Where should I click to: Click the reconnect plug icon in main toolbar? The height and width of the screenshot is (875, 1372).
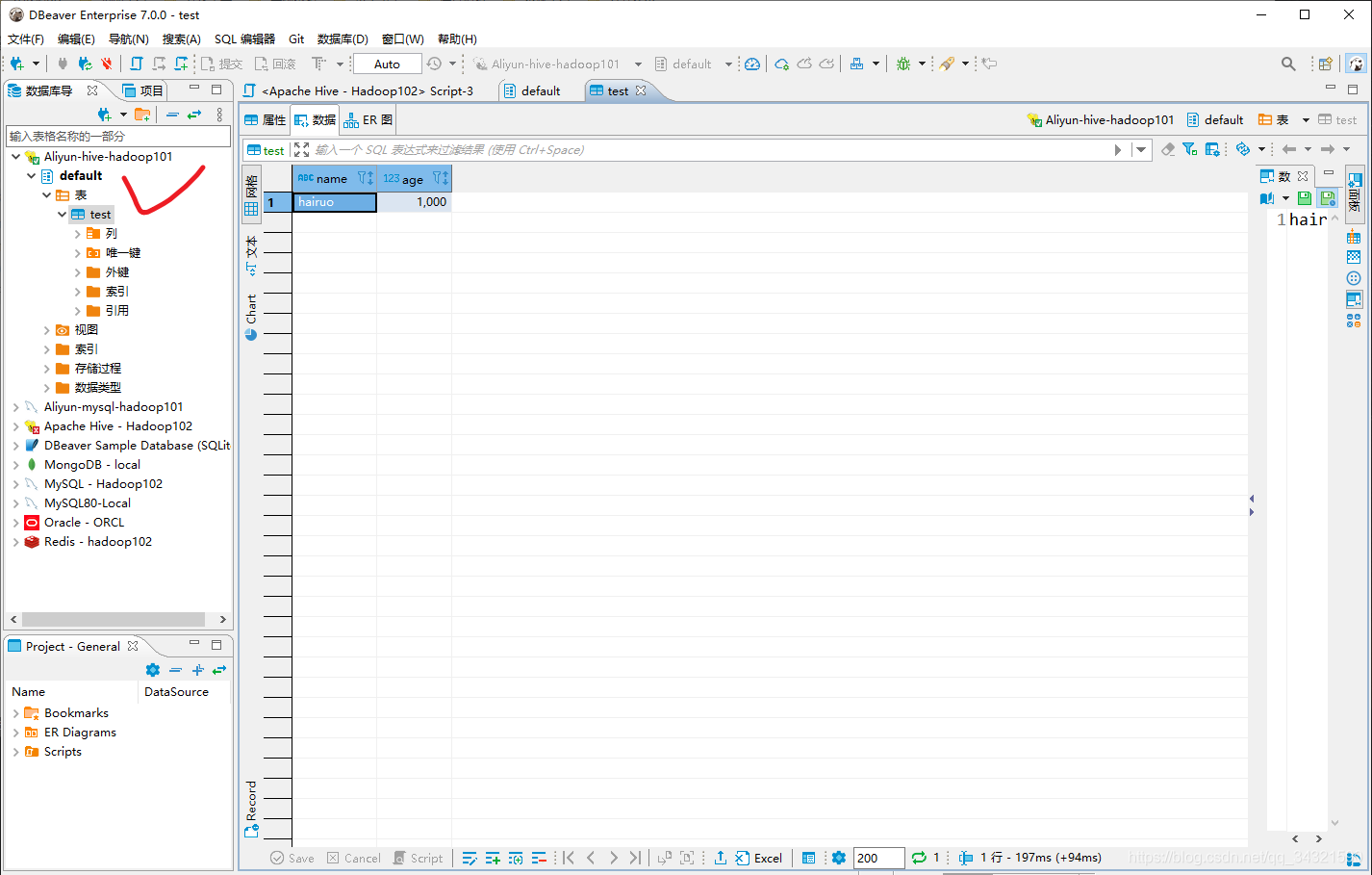[x=85, y=64]
